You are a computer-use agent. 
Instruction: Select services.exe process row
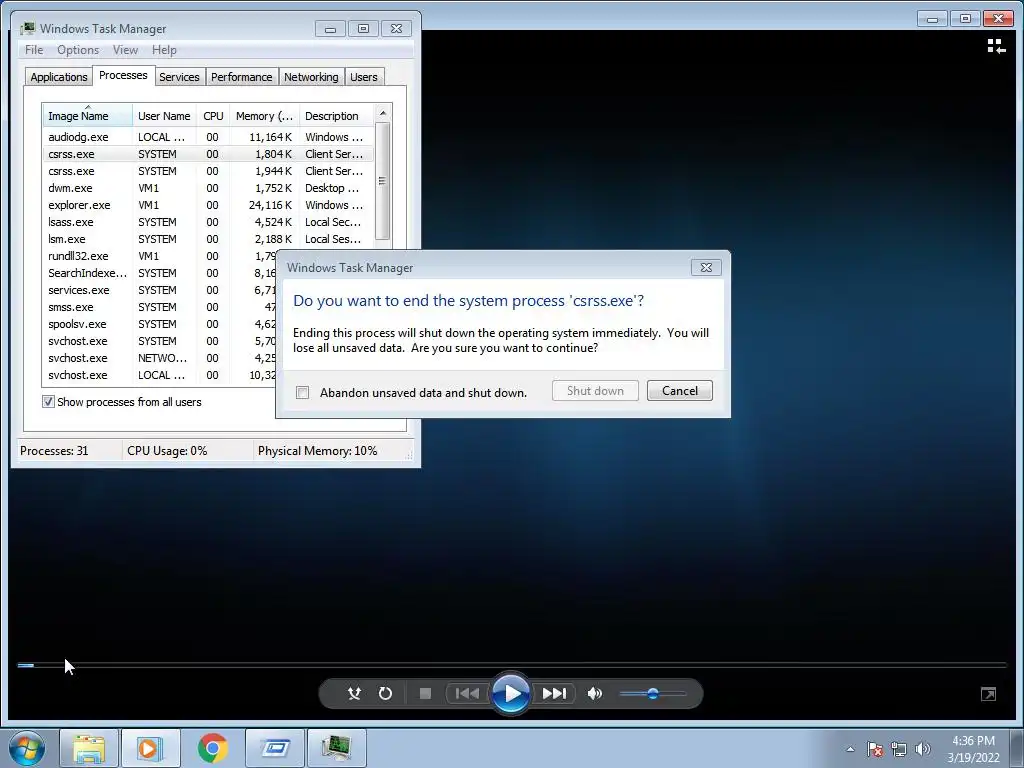point(159,289)
